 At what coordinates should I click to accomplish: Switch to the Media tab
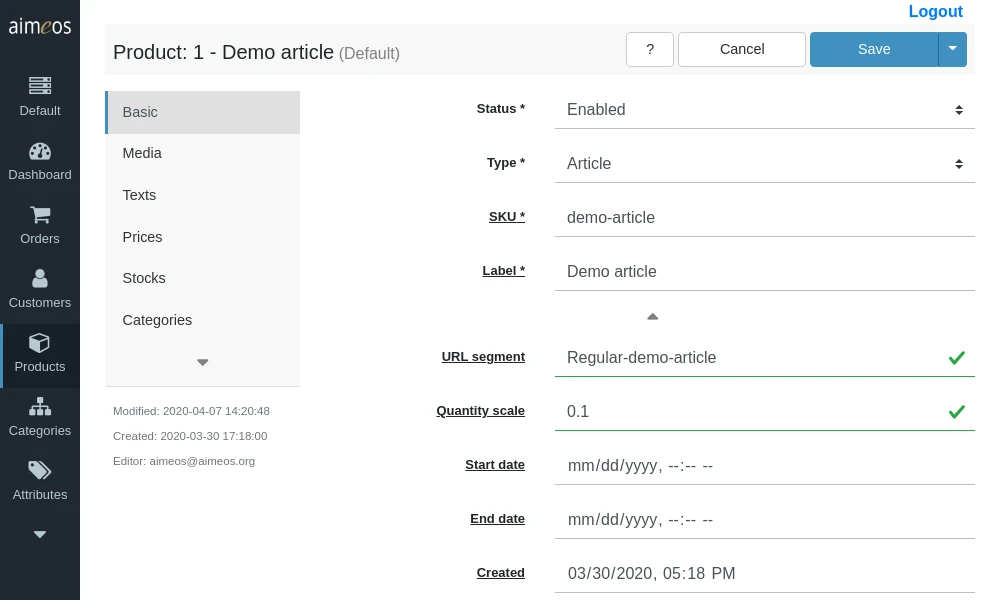pyautogui.click(x=203, y=154)
